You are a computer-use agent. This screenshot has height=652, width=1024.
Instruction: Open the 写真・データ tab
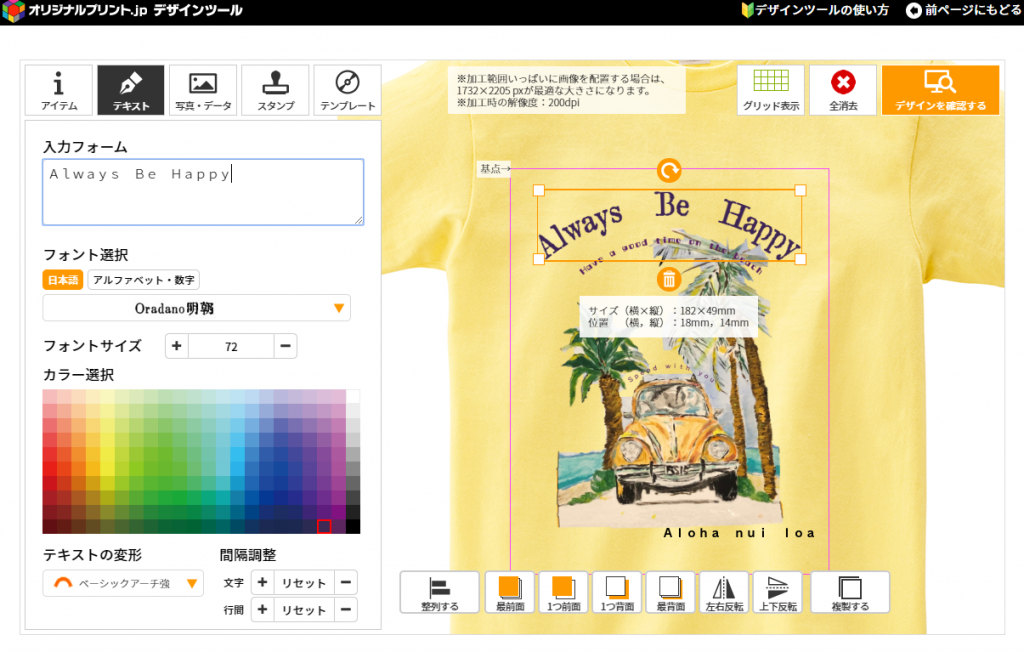[203, 90]
